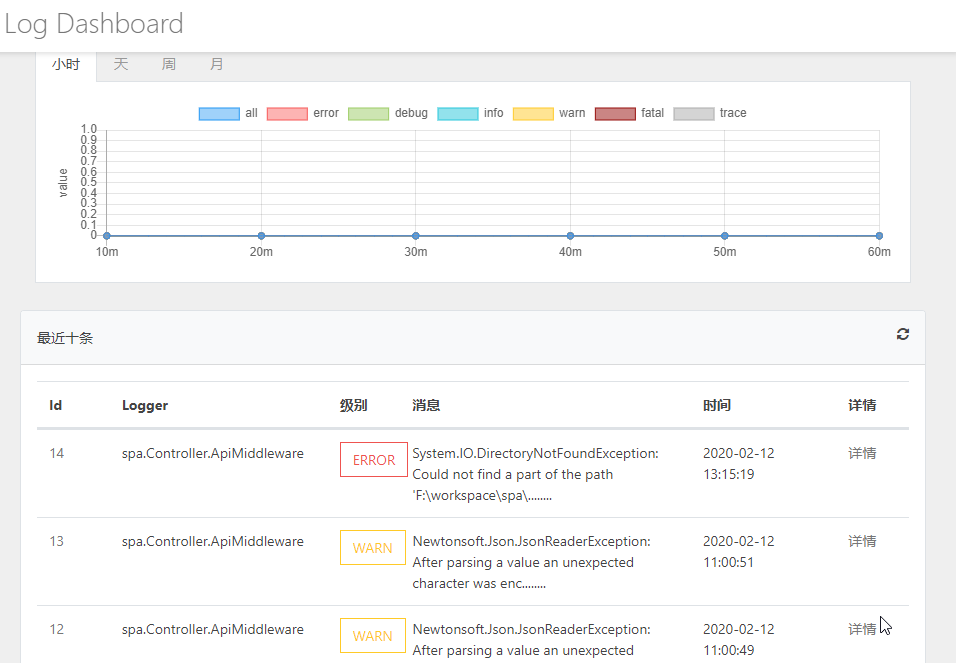Click row 13's JsonReaderException message
The image size is (956, 663).
pyautogui.click(x=532, y=562)
